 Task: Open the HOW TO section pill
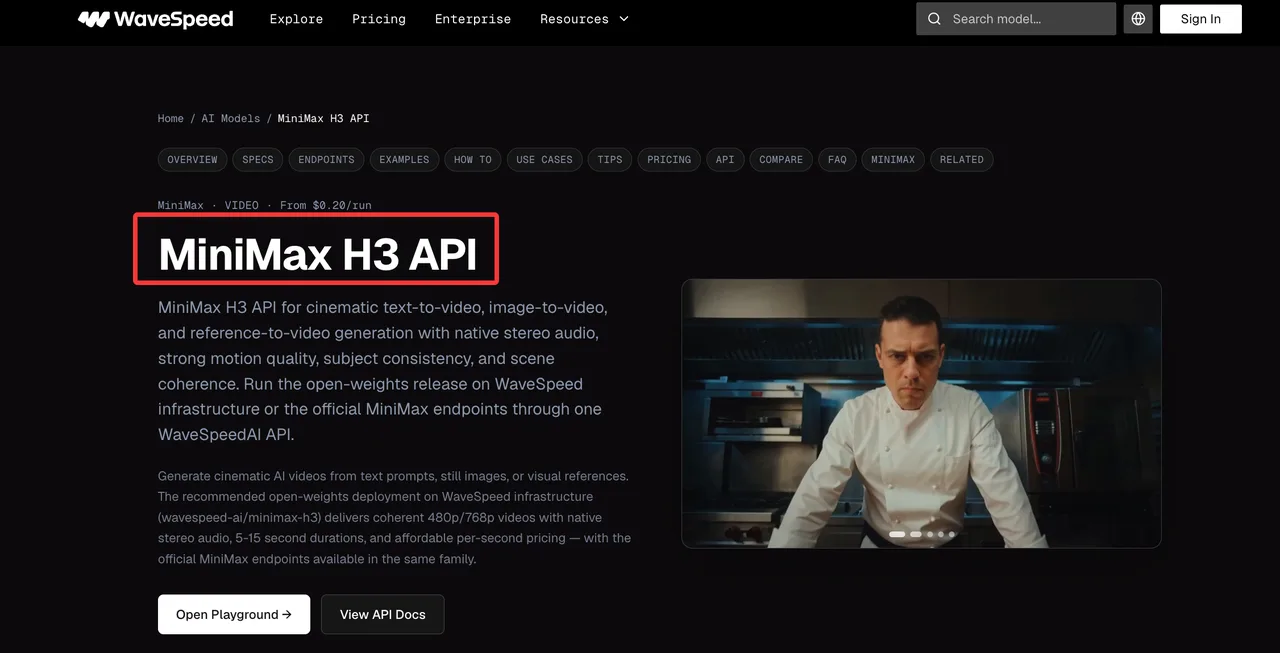[x=473, y=159]
